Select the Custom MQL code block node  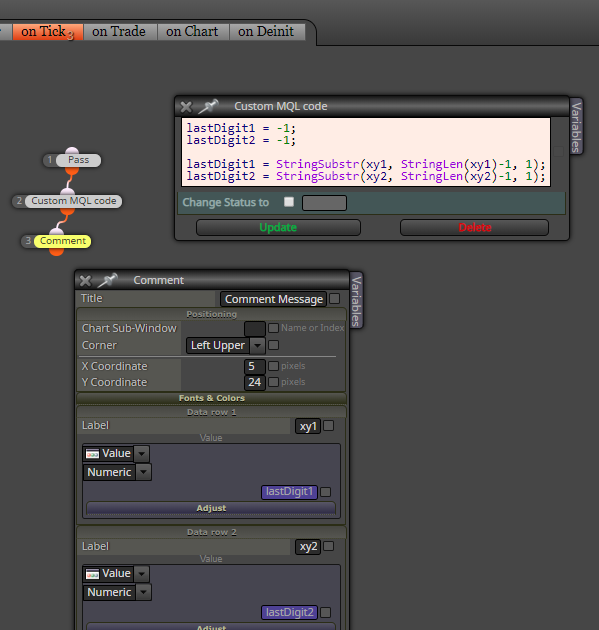point(74,201)
